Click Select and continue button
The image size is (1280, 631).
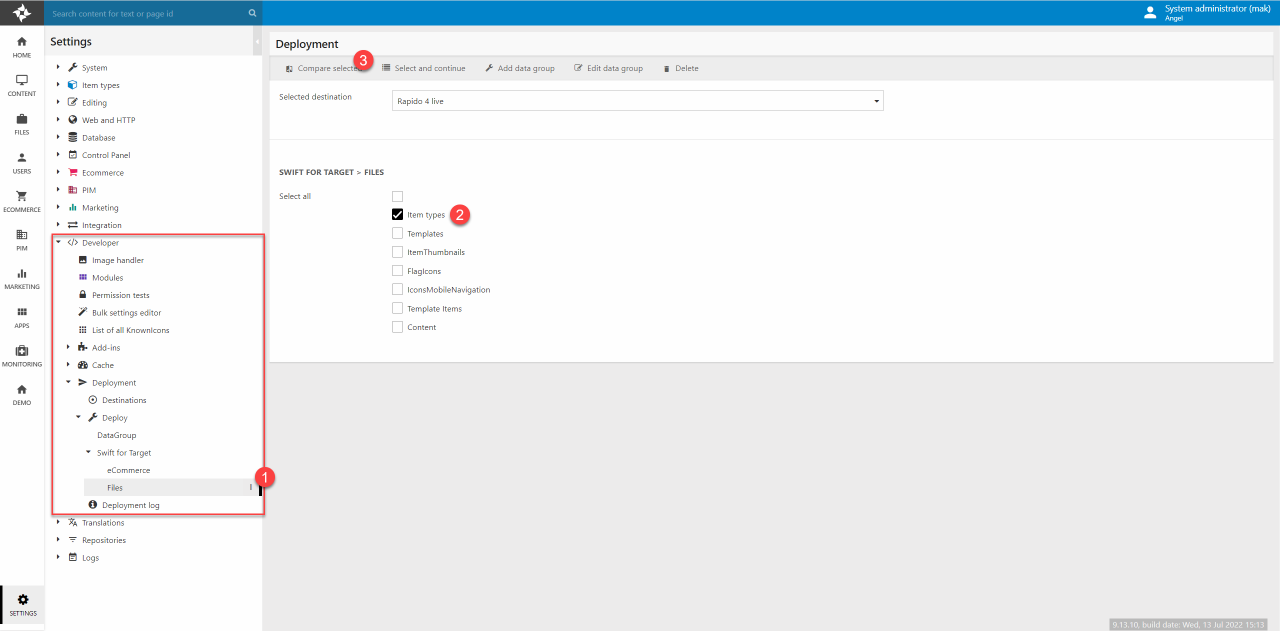pos(423,68)
